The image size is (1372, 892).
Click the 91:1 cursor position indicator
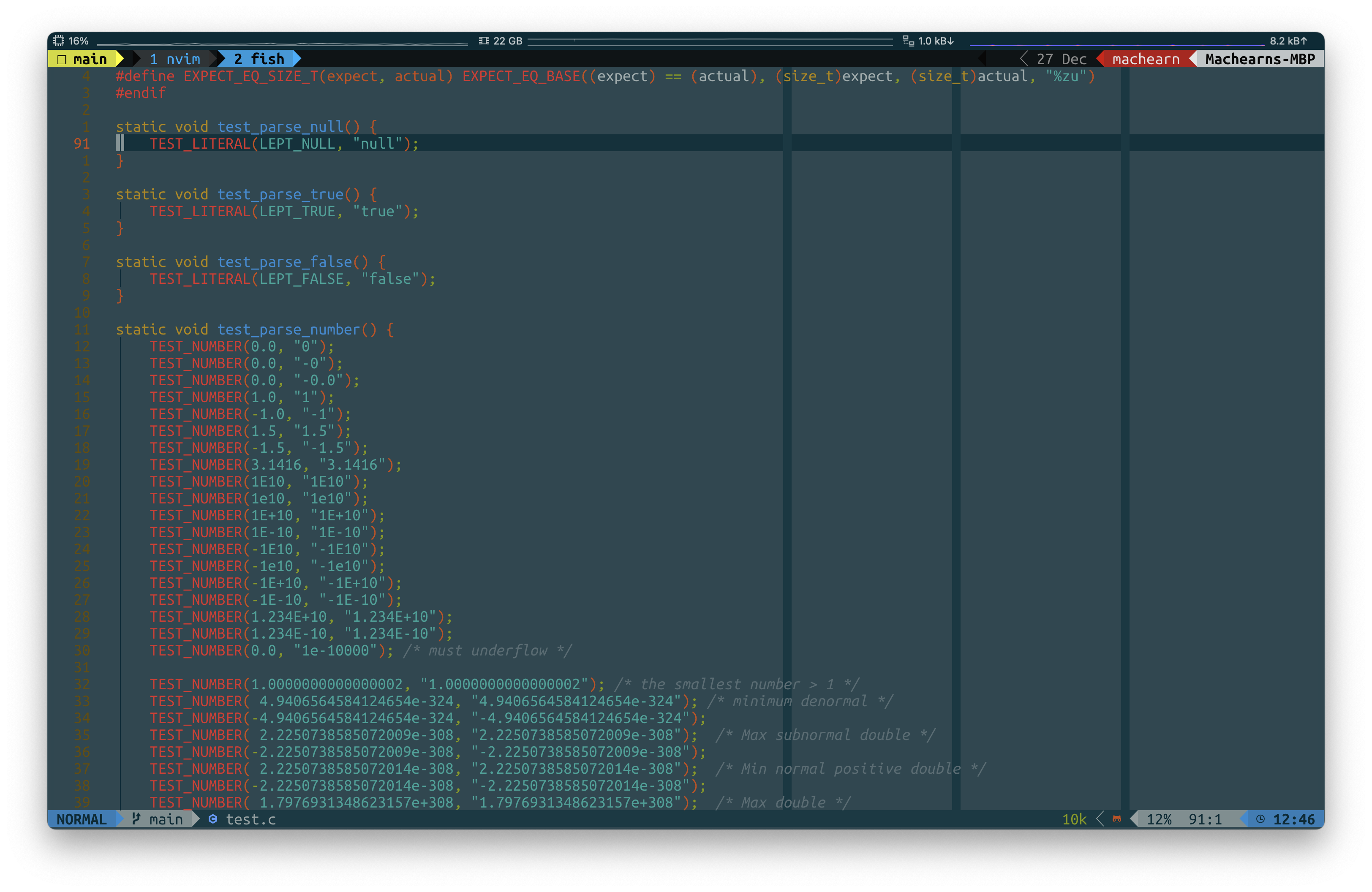pyautogui.click(x=1205, y=819)
